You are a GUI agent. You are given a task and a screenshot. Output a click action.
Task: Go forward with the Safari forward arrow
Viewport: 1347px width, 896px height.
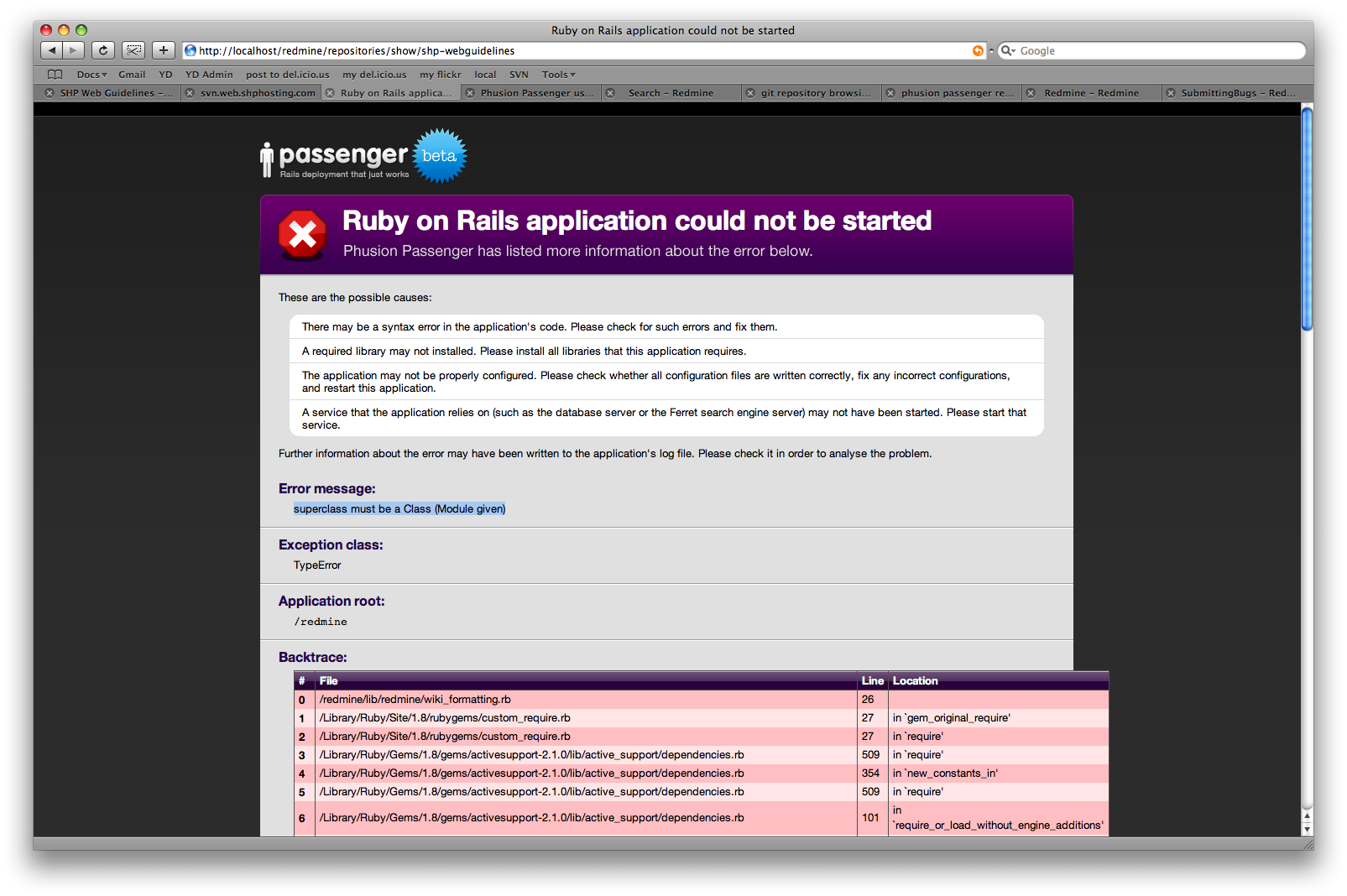[74, 50]
